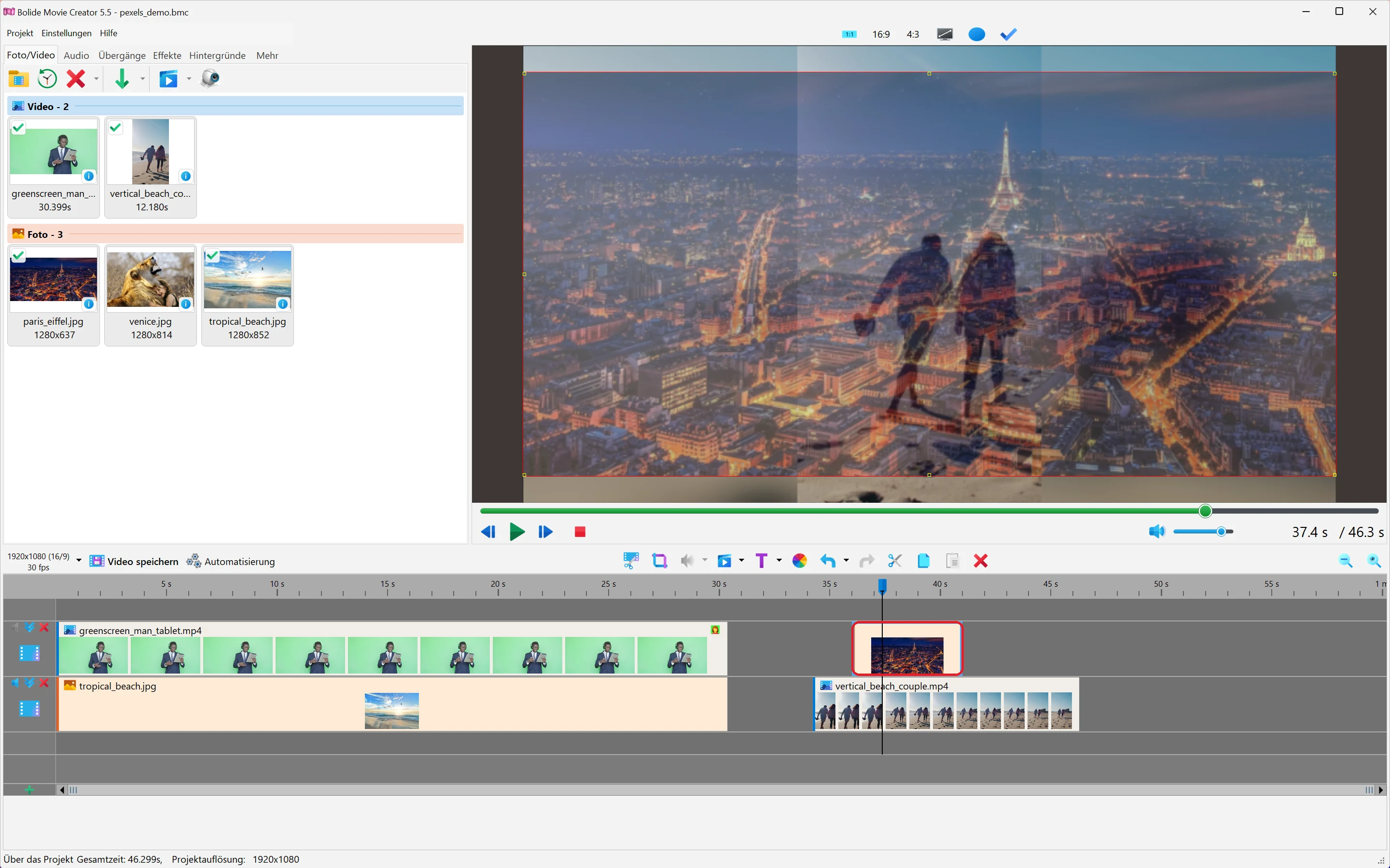Toggle filmstrip icon on tropical_beach track

click(x=29, y=709)
